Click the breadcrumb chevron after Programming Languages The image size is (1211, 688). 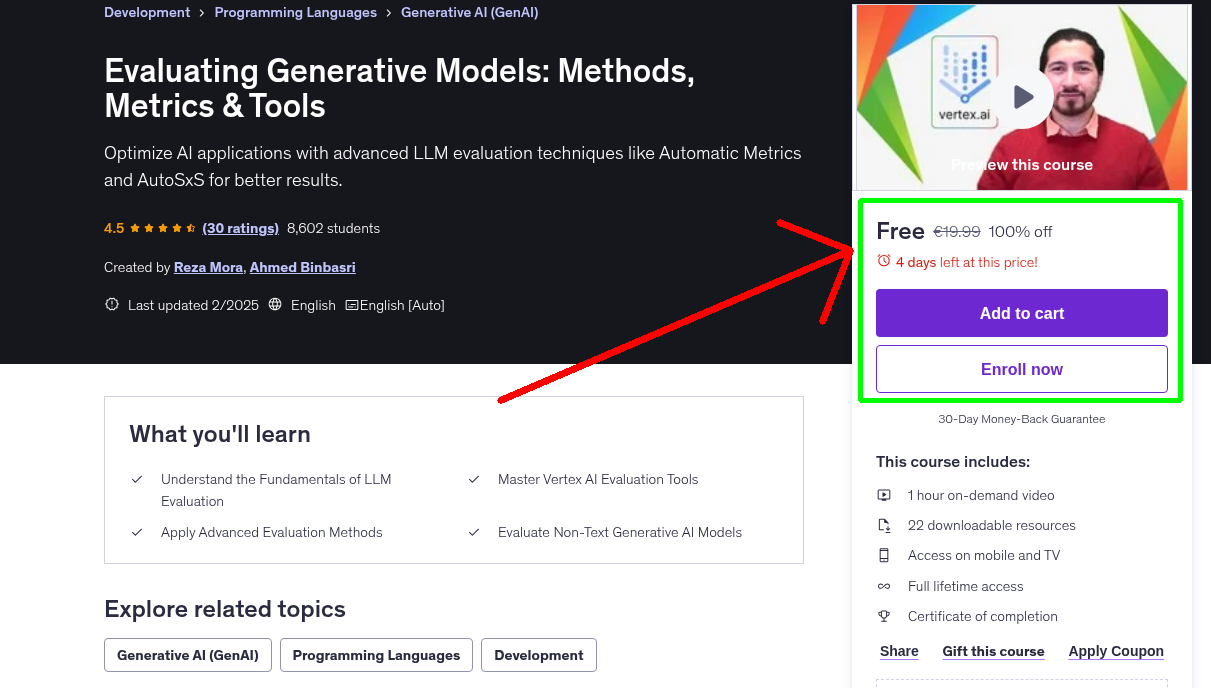(x=389, y=13)
